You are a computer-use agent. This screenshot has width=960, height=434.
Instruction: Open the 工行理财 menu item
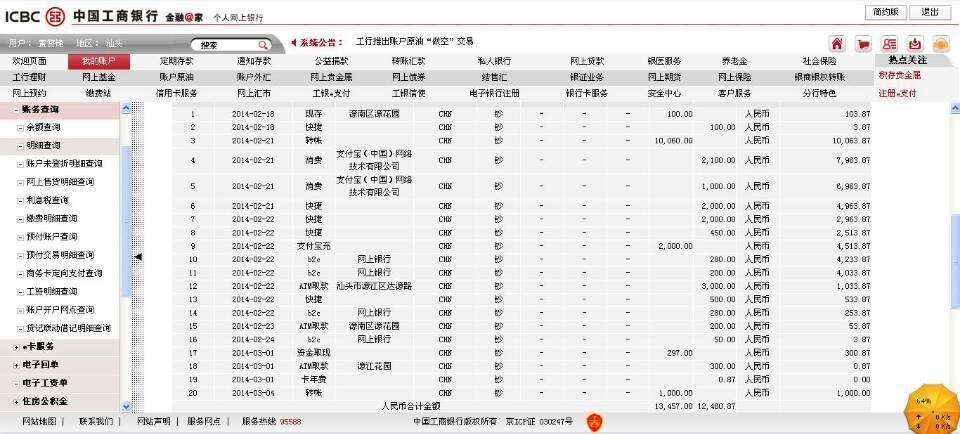[29, 78]
